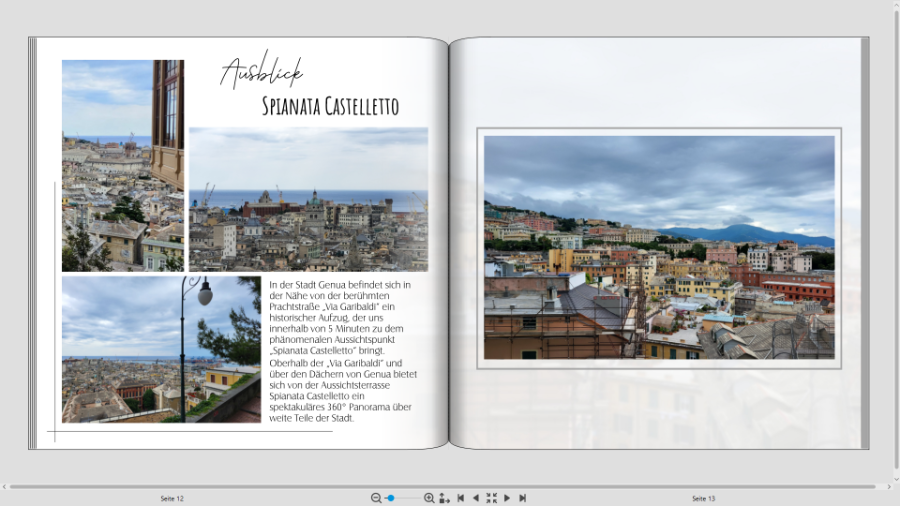Click the scrollbar left arrow

(x=5, y=487)
